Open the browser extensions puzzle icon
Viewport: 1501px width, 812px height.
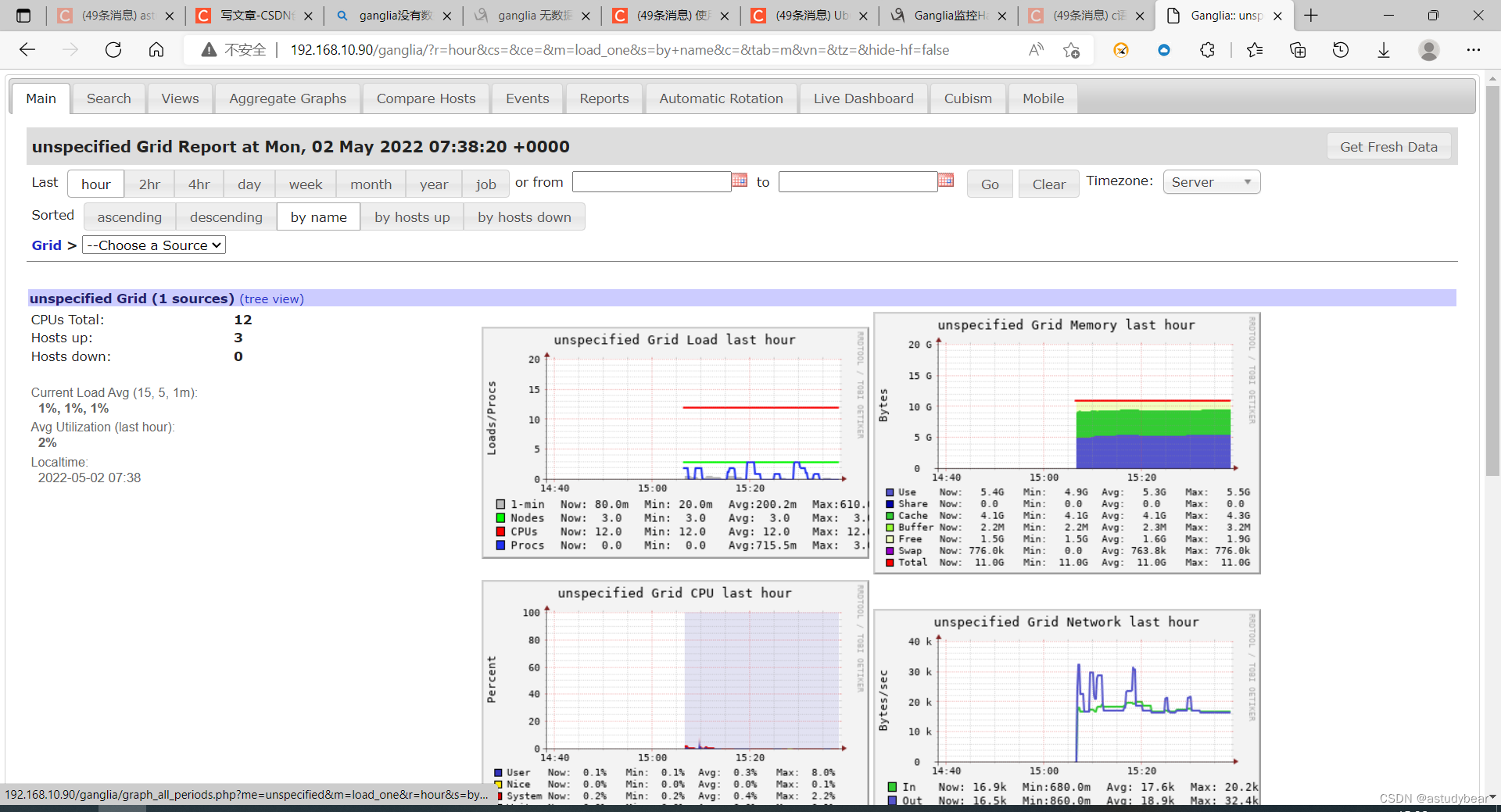click(x=1207, y=50)
